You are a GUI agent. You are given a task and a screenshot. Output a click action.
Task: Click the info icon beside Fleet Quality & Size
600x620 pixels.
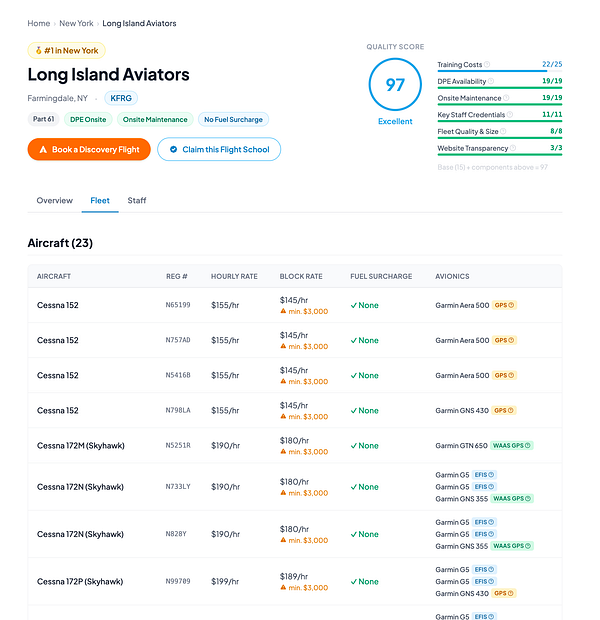coord(503,131)
